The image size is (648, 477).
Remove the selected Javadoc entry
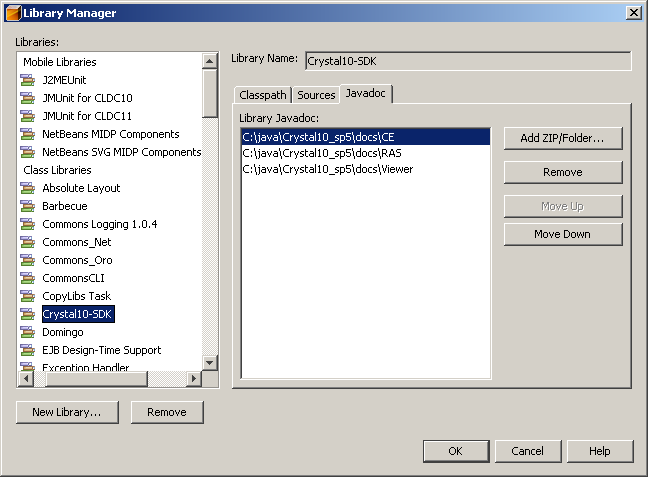pyautogui.click(x=563, y=172)
